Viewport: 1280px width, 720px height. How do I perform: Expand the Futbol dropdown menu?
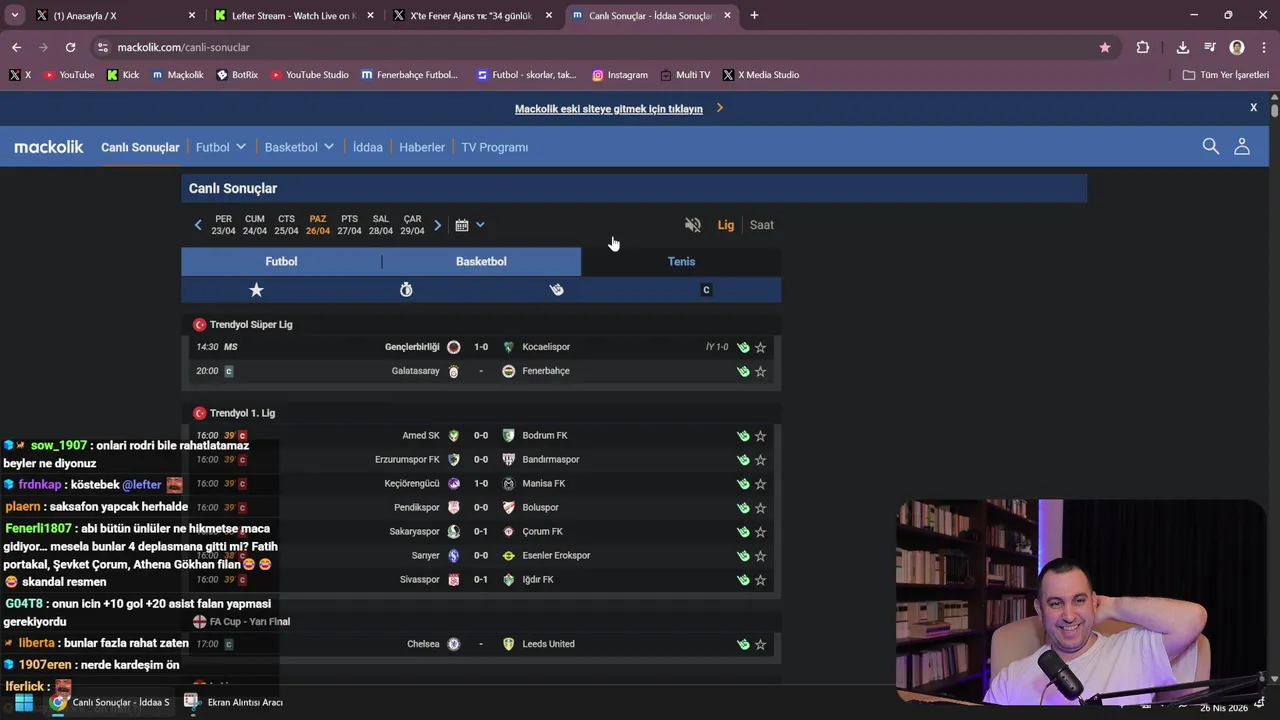pyautogui.click(x=221, y=147)
